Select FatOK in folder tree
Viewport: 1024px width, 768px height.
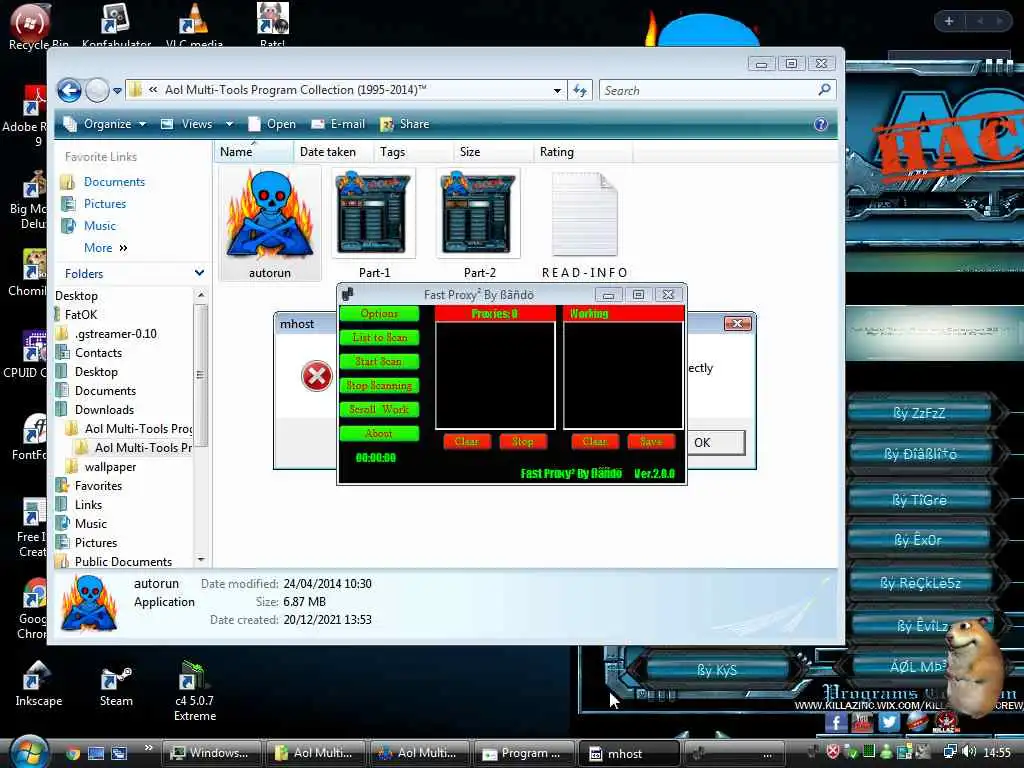click(80, 315)
